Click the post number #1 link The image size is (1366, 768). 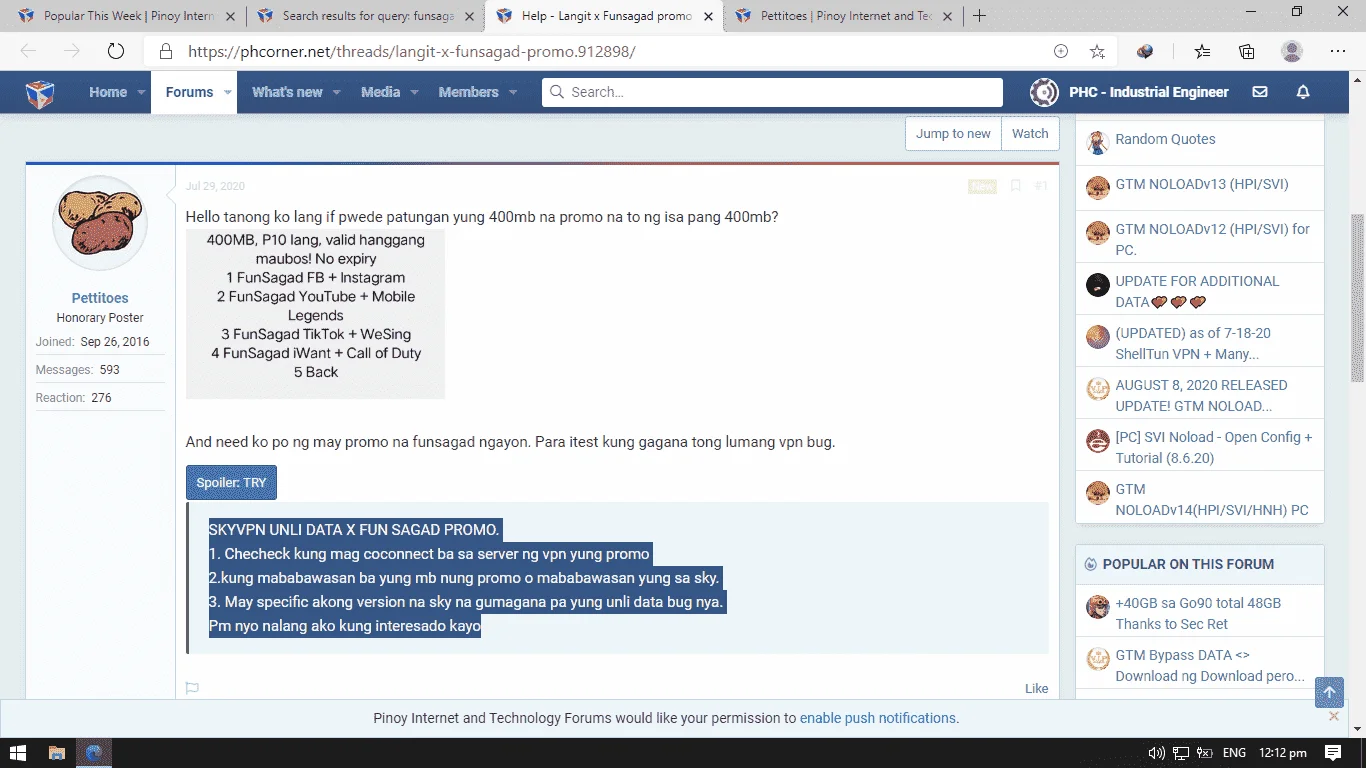(x=1041, y=186)
